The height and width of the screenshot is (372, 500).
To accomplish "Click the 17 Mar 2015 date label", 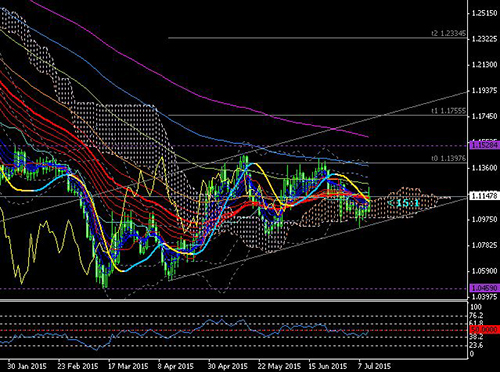I will tap(128, 366).
